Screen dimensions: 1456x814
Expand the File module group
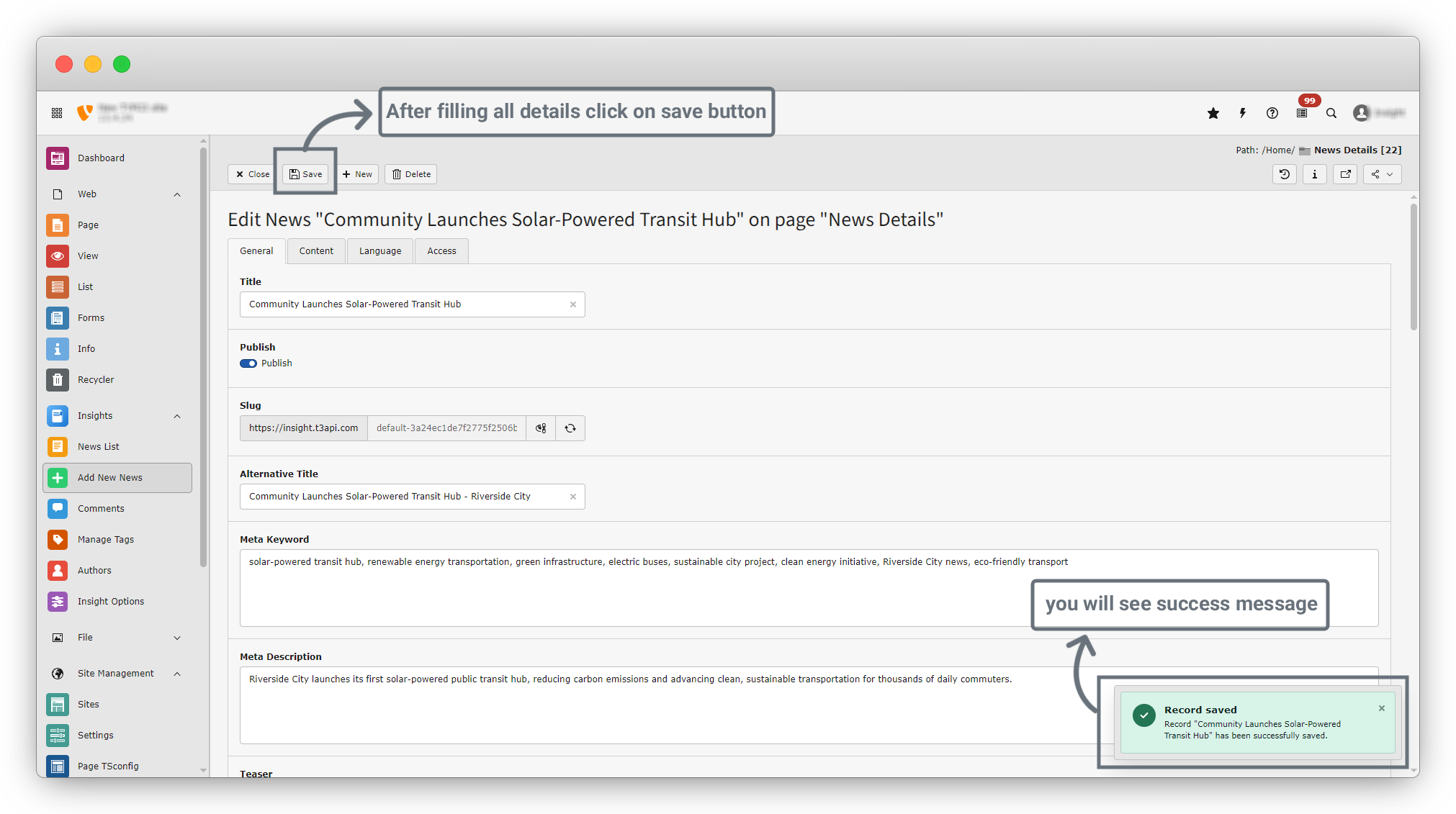pyautogui.click(x=177, y=638)
